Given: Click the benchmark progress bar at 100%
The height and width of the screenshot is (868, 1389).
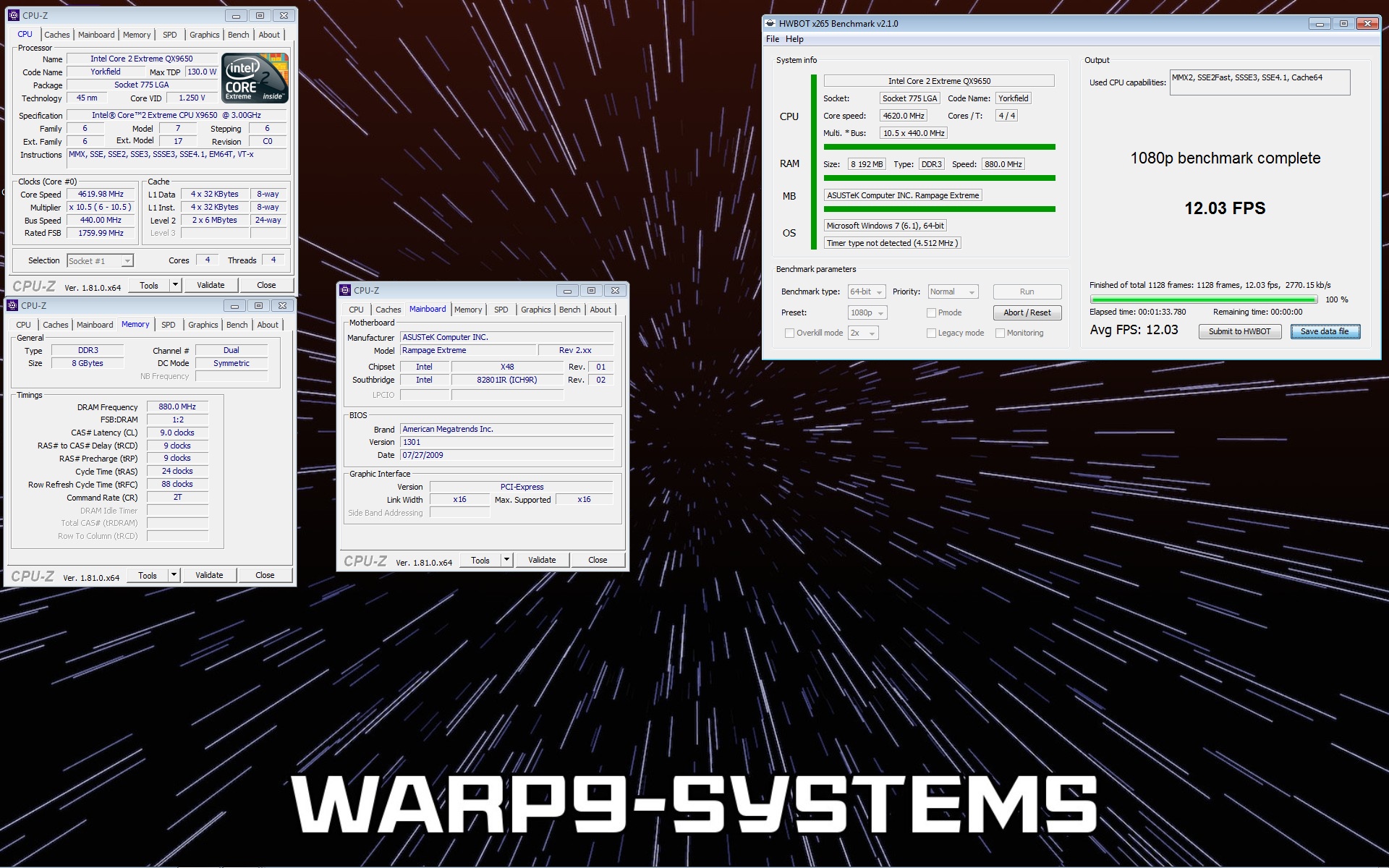Looking at the screenshot, I should [x=1204, y=299].
